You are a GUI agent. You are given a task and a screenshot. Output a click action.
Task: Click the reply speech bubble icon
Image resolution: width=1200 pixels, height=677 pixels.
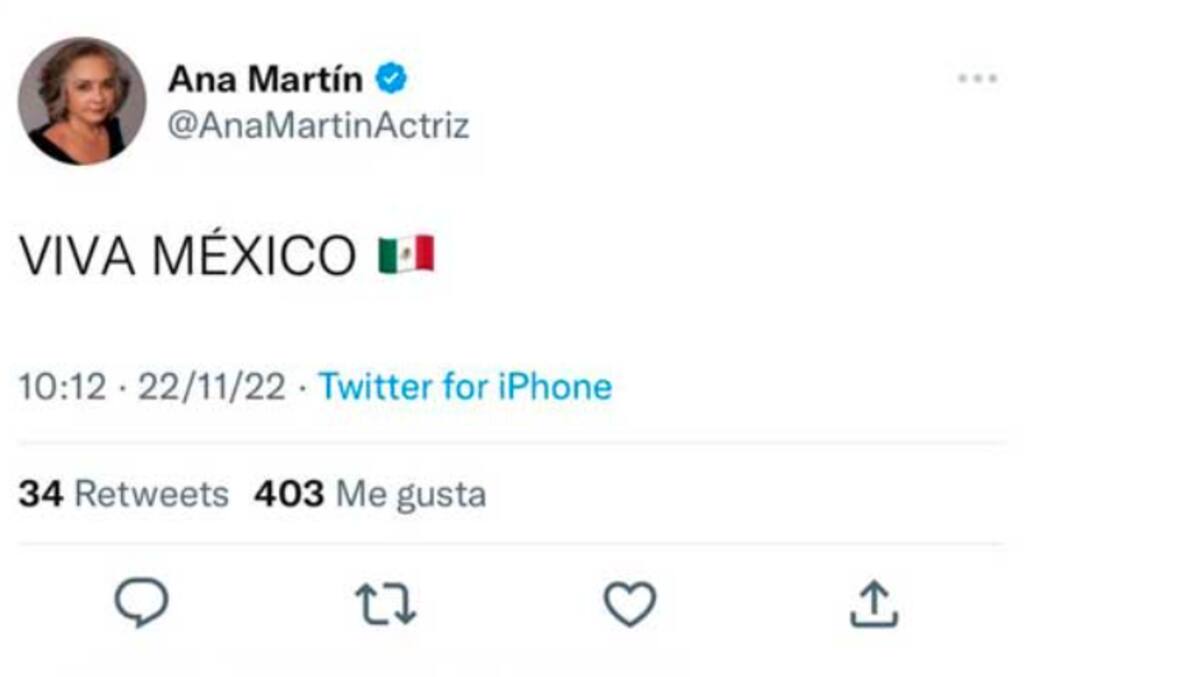[141, 604]
